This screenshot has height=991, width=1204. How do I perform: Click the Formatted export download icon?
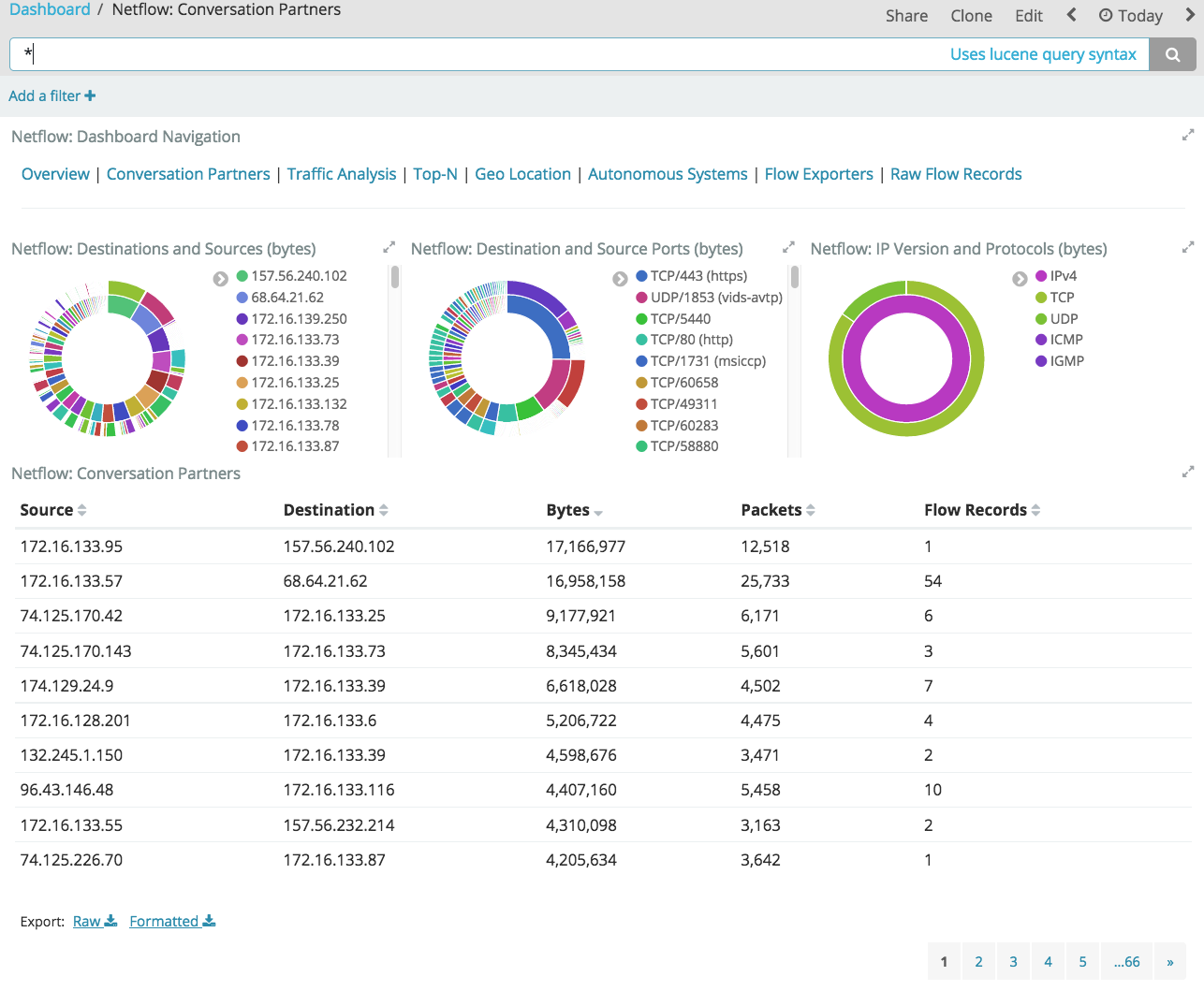click(x=208, y=920)
